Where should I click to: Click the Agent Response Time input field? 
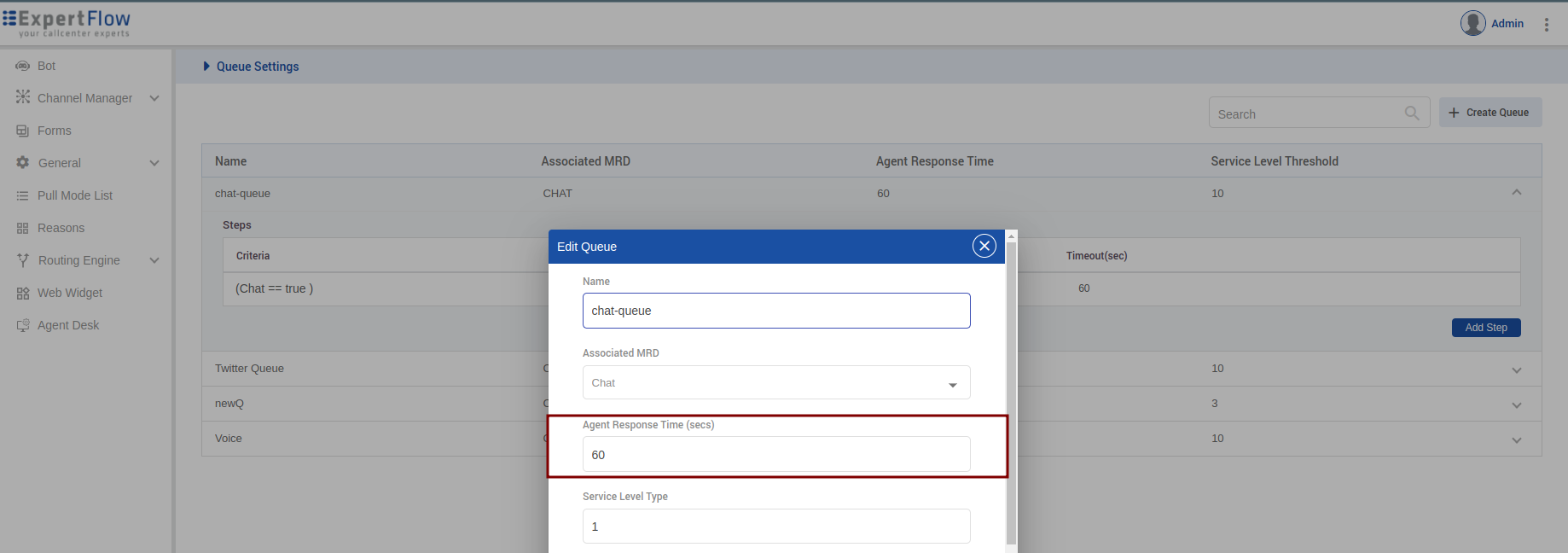click(x=775, y=455)
